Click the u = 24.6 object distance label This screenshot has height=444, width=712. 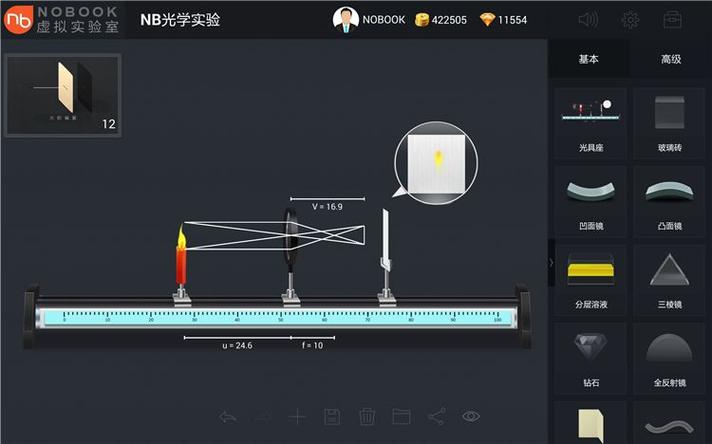(x=237, y=345)
